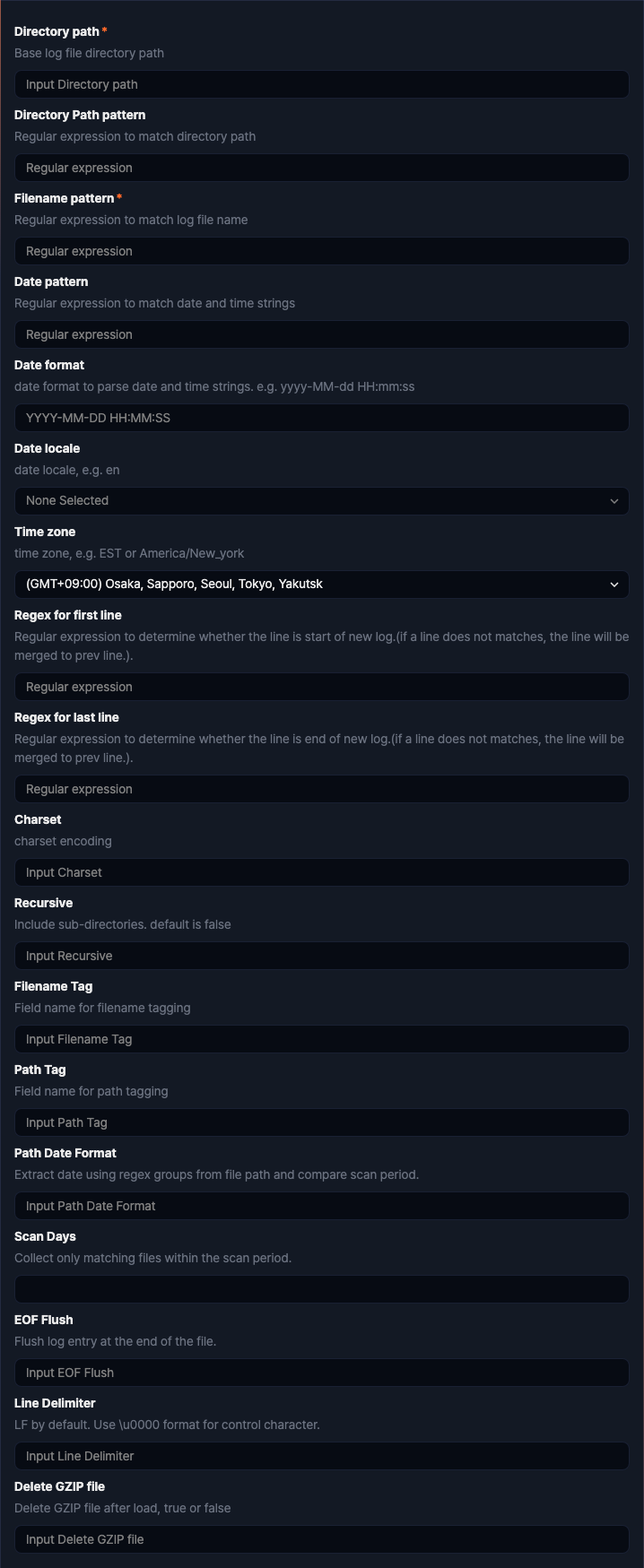The height and width of the screenshot is (1568, 644).
Task: Click the Regex for first line field
Action: (x=321, y=686)
